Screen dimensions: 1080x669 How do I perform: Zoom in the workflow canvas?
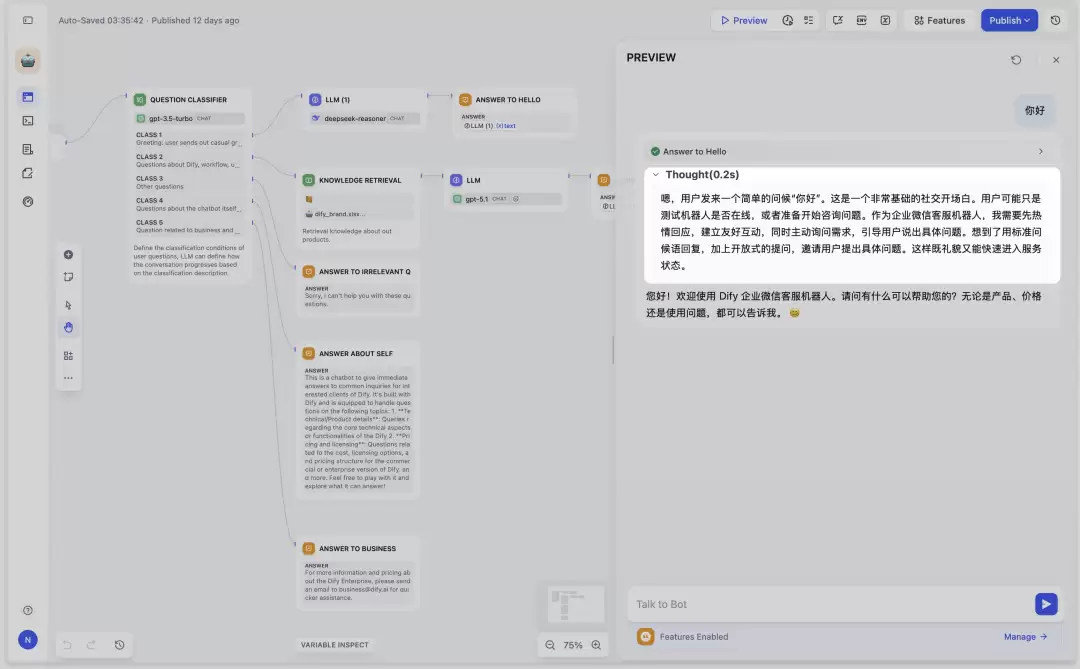(x=596, y=645)
